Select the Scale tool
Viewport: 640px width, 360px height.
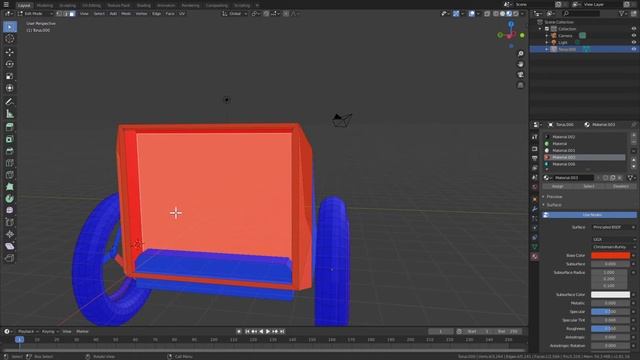pos(10,76)
